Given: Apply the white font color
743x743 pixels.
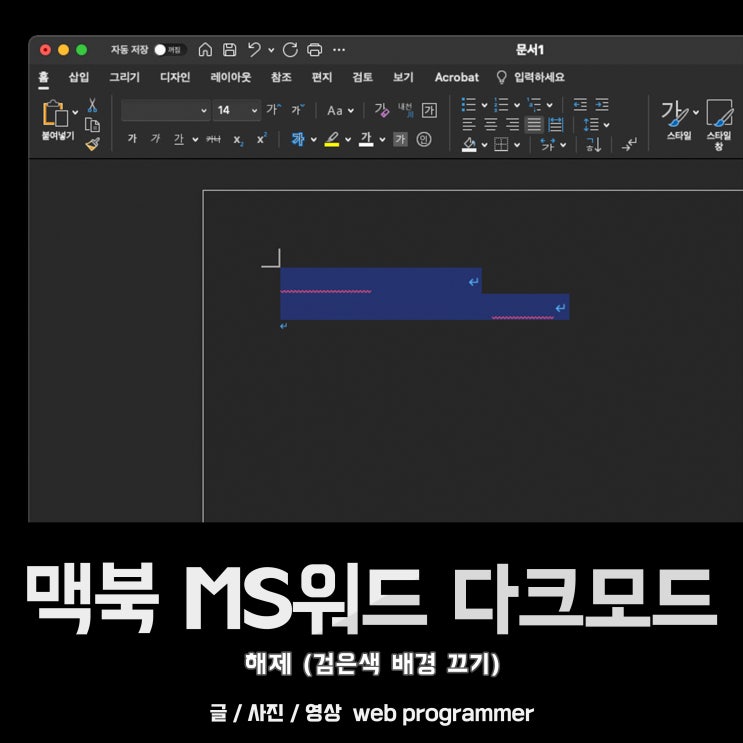Looking at the screenshot, I should point(366,139).
